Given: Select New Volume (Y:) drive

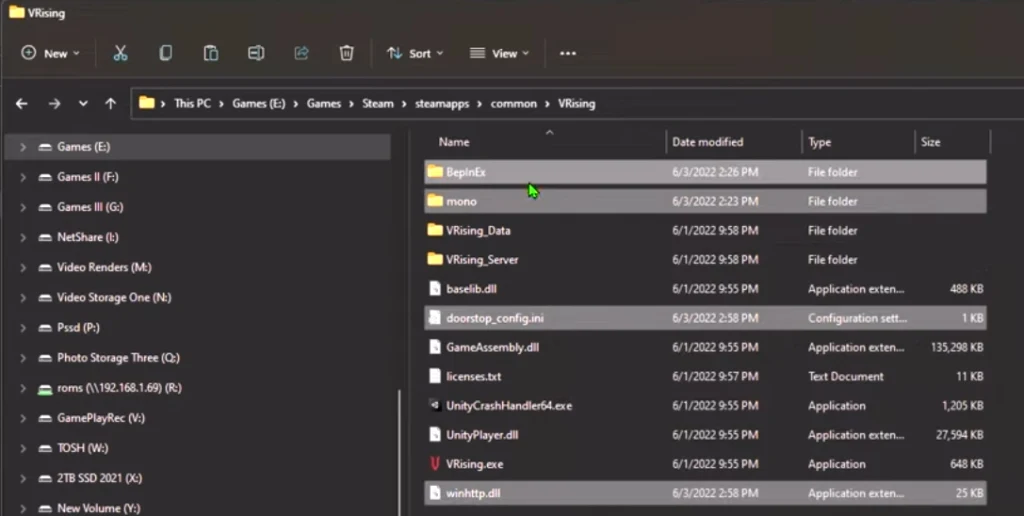Looking at the screenshot, I should tap(98, 508).
